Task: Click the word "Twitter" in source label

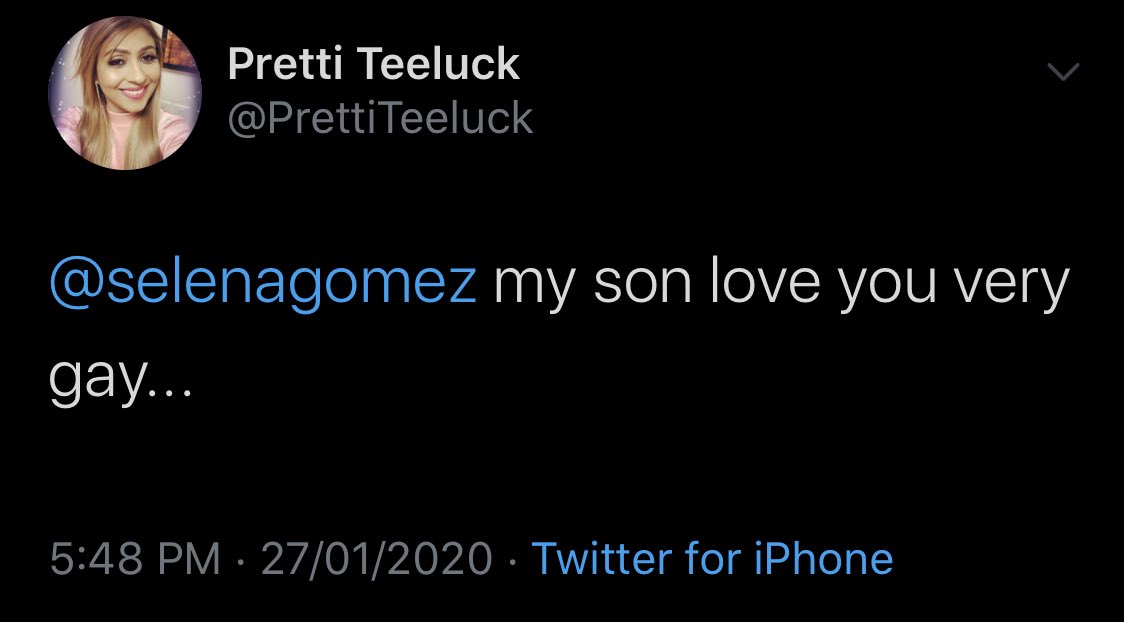Action: click(595, 558)
